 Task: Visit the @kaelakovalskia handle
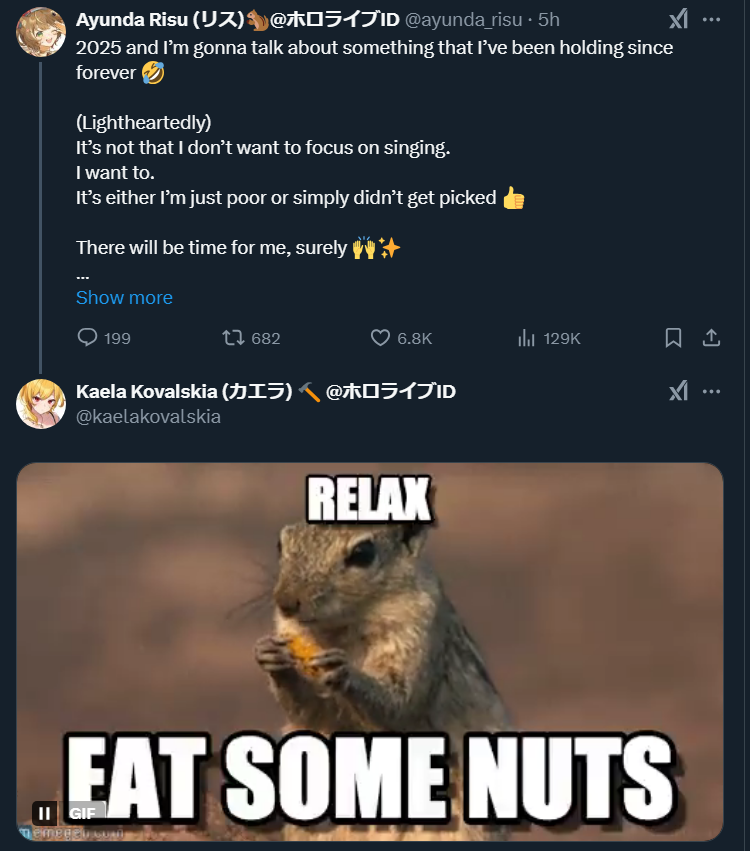point(148,416)
